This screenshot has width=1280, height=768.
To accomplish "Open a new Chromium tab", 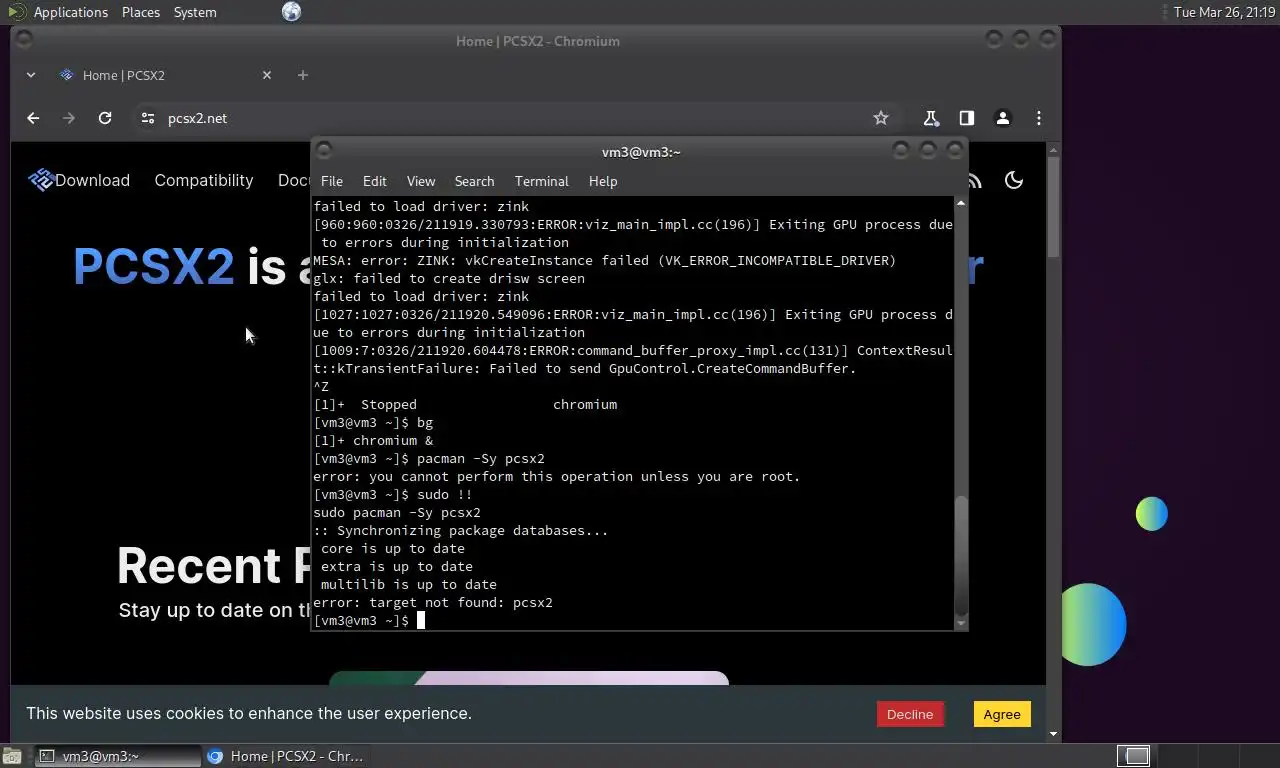I will (x=303, y=75).
